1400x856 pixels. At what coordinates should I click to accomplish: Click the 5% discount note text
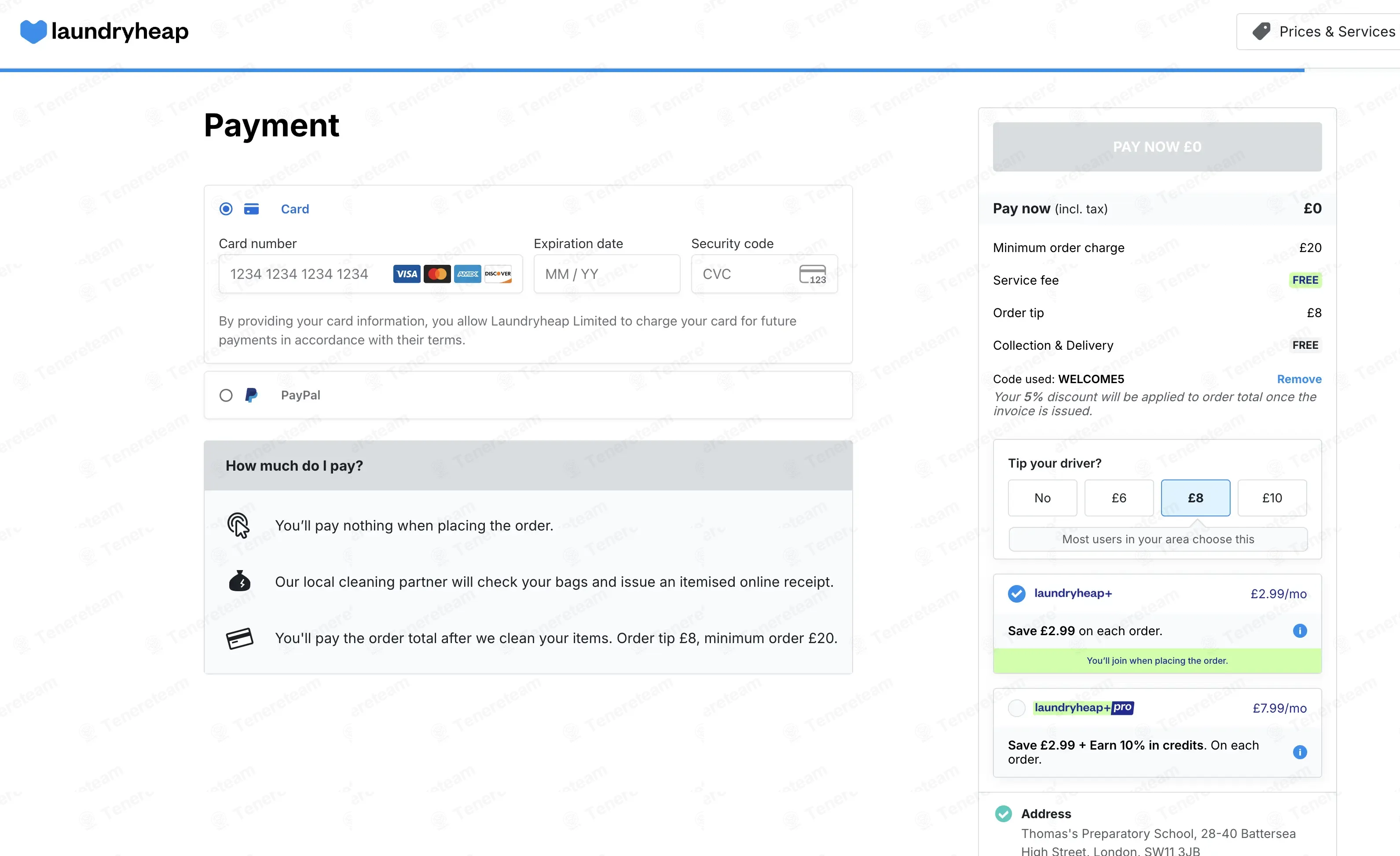click(x=1154, y=404)
